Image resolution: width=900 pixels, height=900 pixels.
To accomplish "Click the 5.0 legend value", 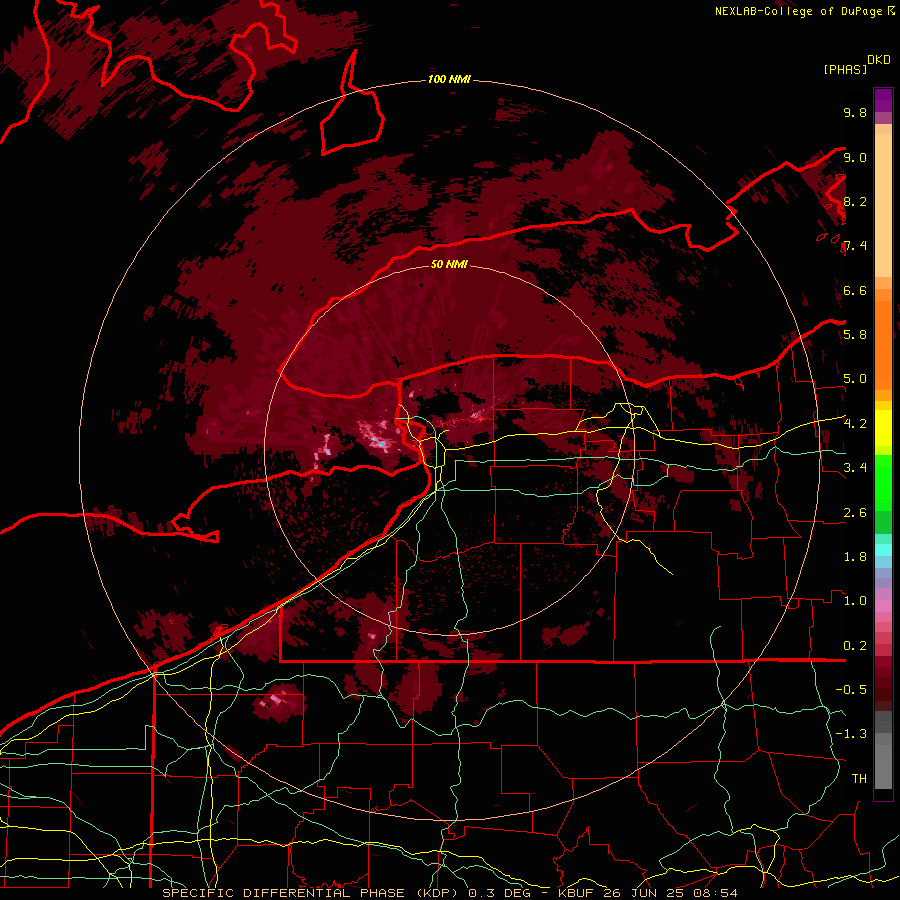I will point(855,379).
